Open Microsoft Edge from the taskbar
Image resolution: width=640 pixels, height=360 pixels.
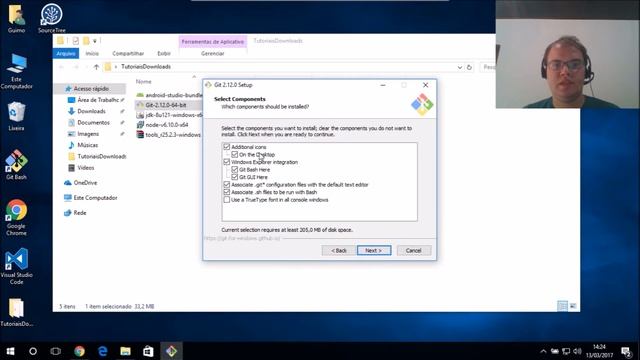tap(102, 351)
